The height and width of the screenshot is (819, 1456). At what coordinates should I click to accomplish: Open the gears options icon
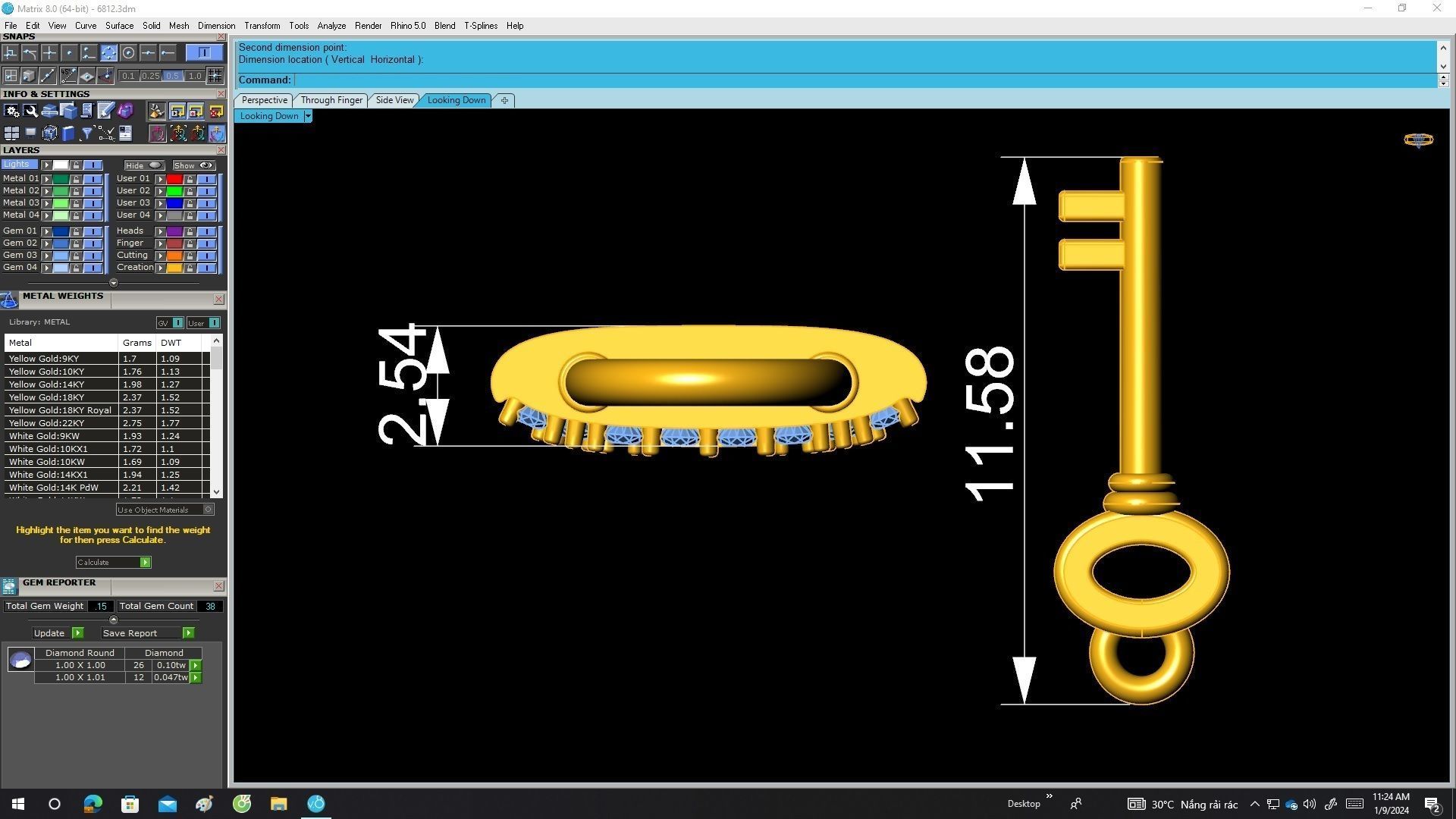tap(11, 111)
